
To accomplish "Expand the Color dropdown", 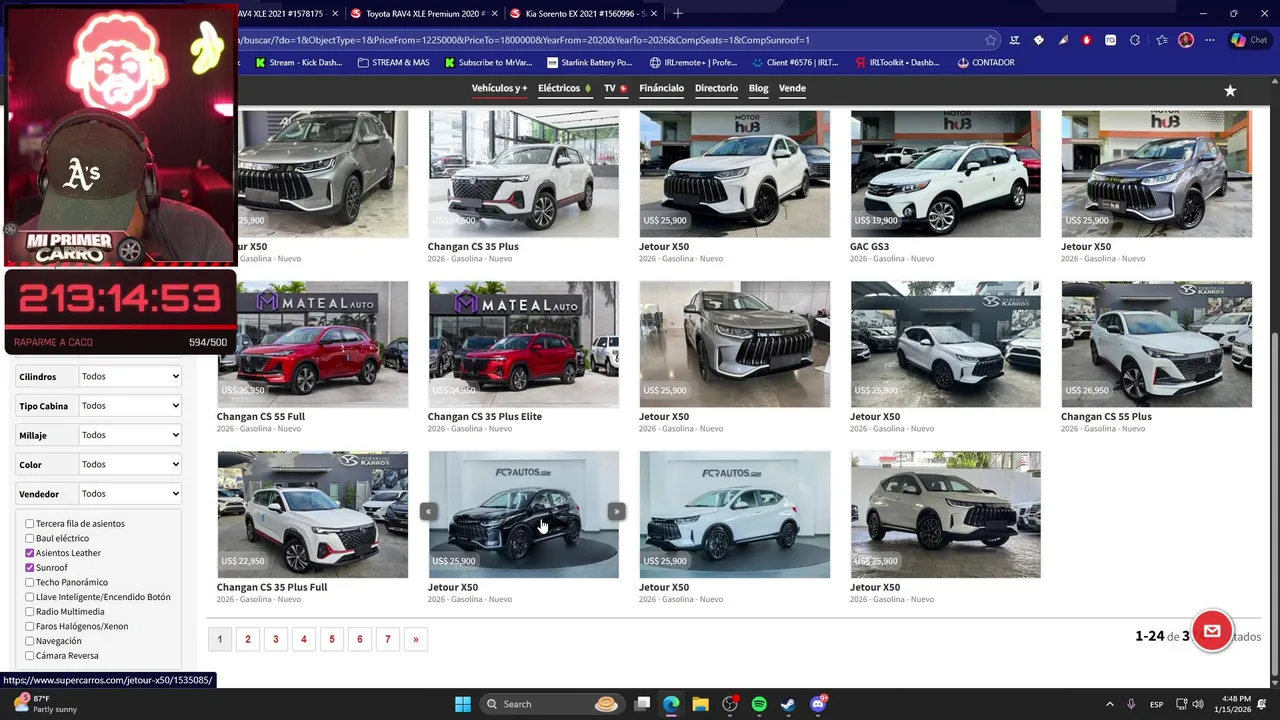I will [x=130, y=464].
